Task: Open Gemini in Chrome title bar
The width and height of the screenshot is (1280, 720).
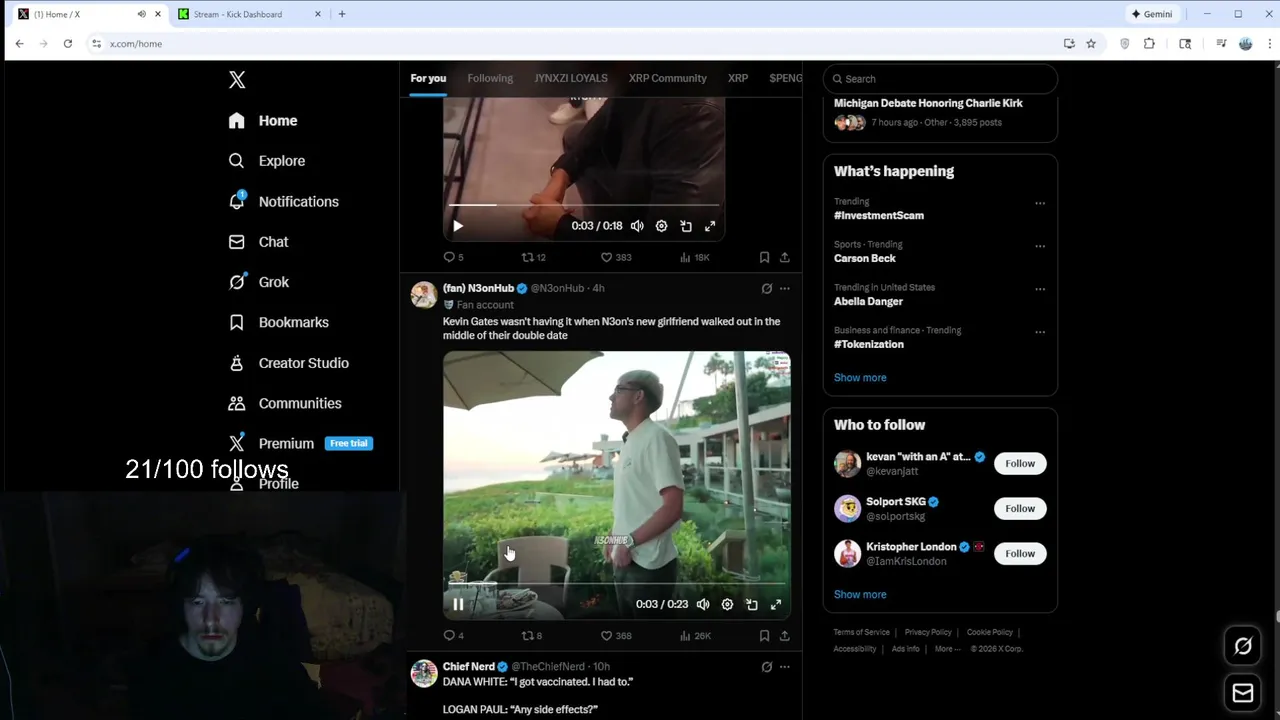Action: (x=1151, y=14)
